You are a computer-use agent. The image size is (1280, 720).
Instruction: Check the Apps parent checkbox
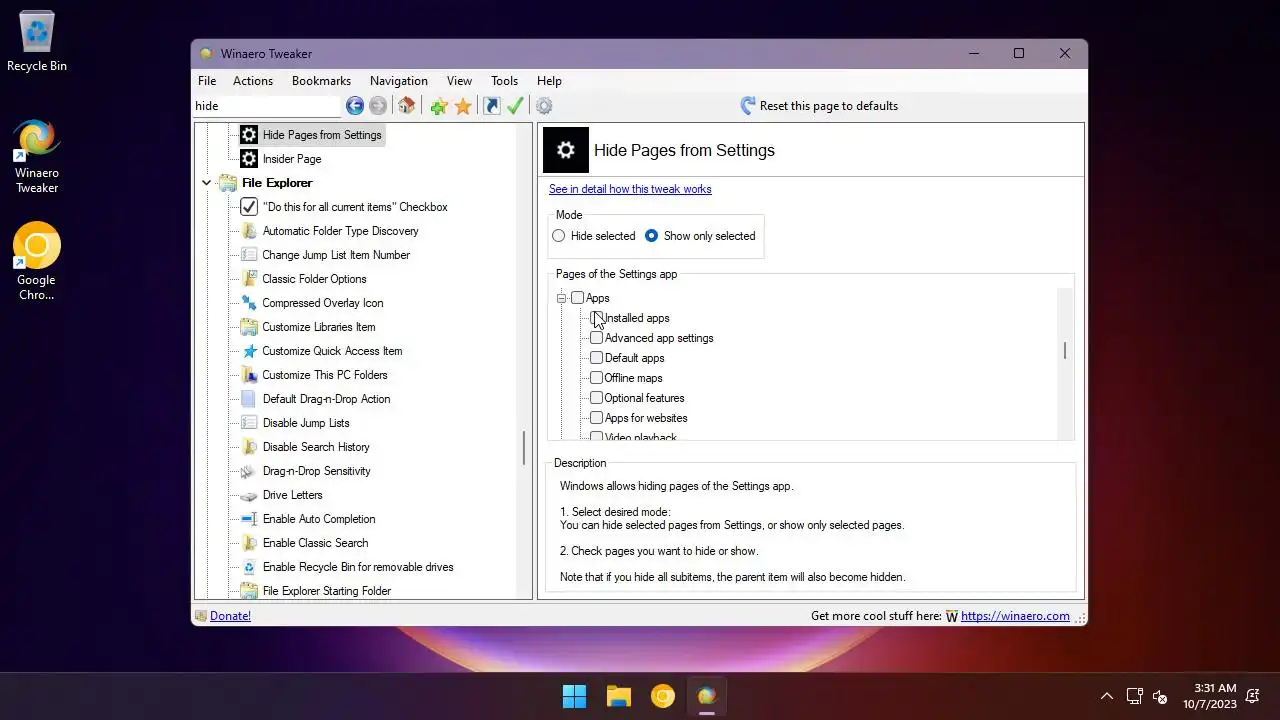click(577, 298)
